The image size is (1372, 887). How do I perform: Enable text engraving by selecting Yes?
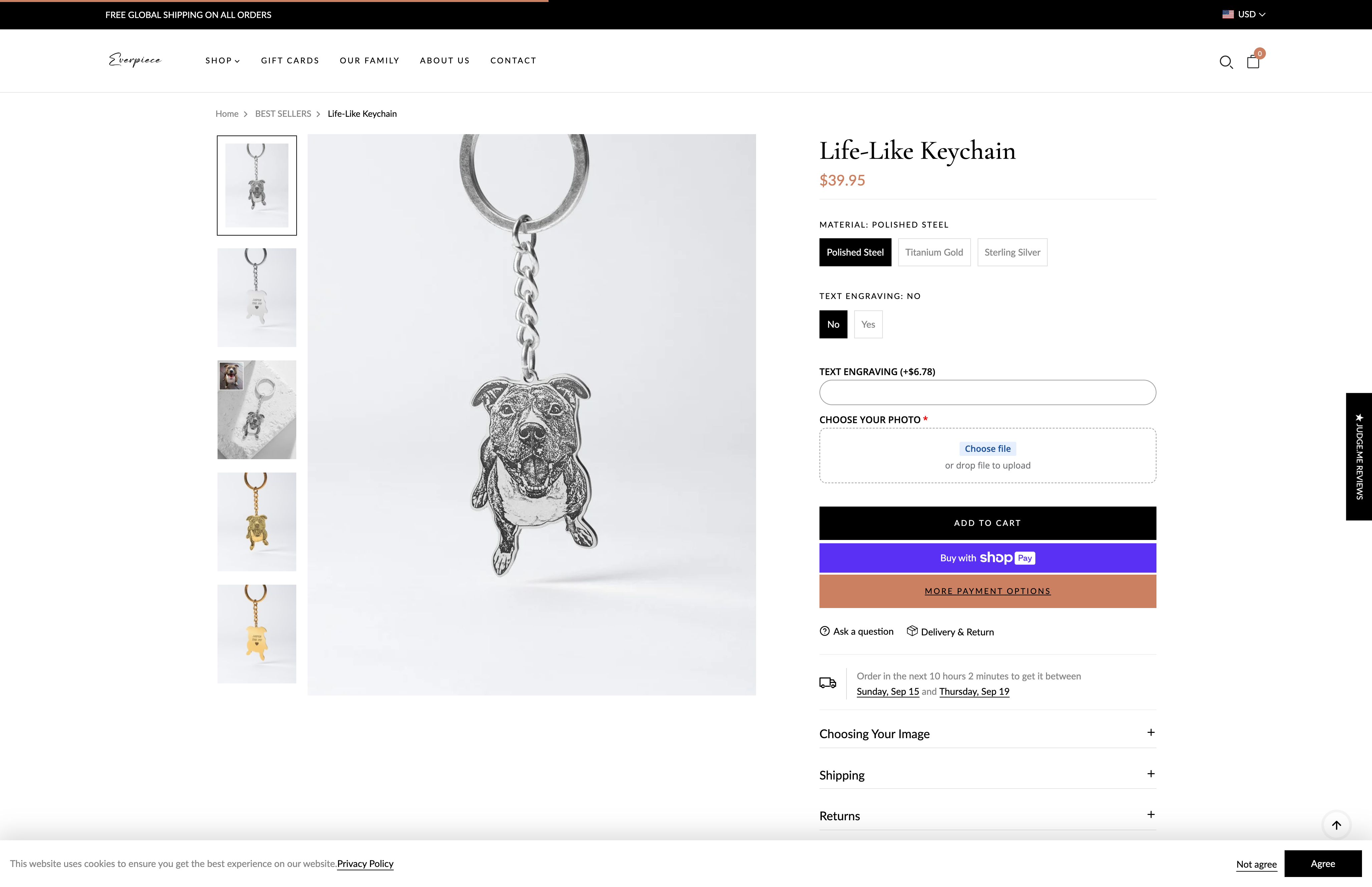pyautogui.click(x=868, y=324)
